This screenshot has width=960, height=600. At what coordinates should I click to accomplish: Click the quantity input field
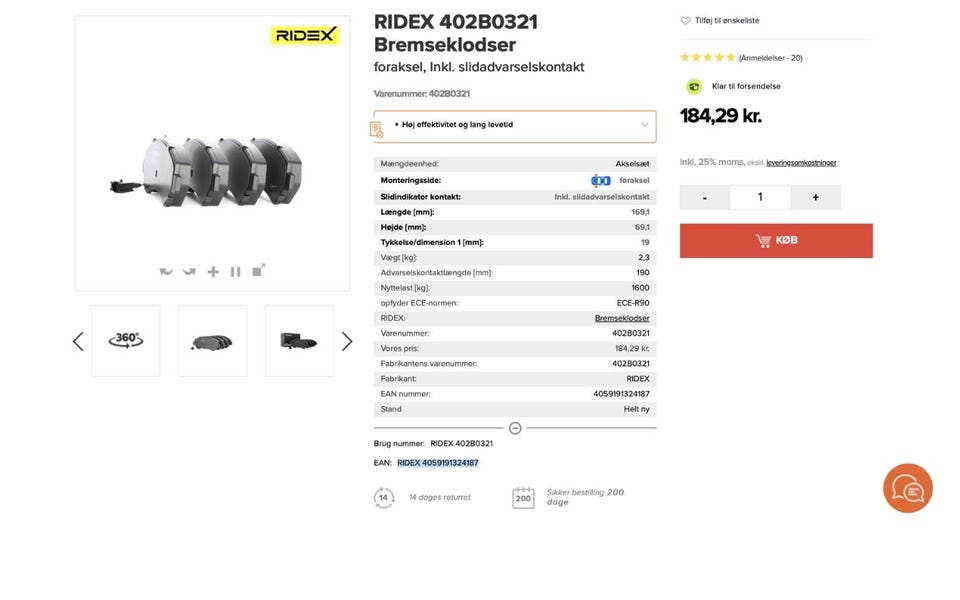pos(760,198)
